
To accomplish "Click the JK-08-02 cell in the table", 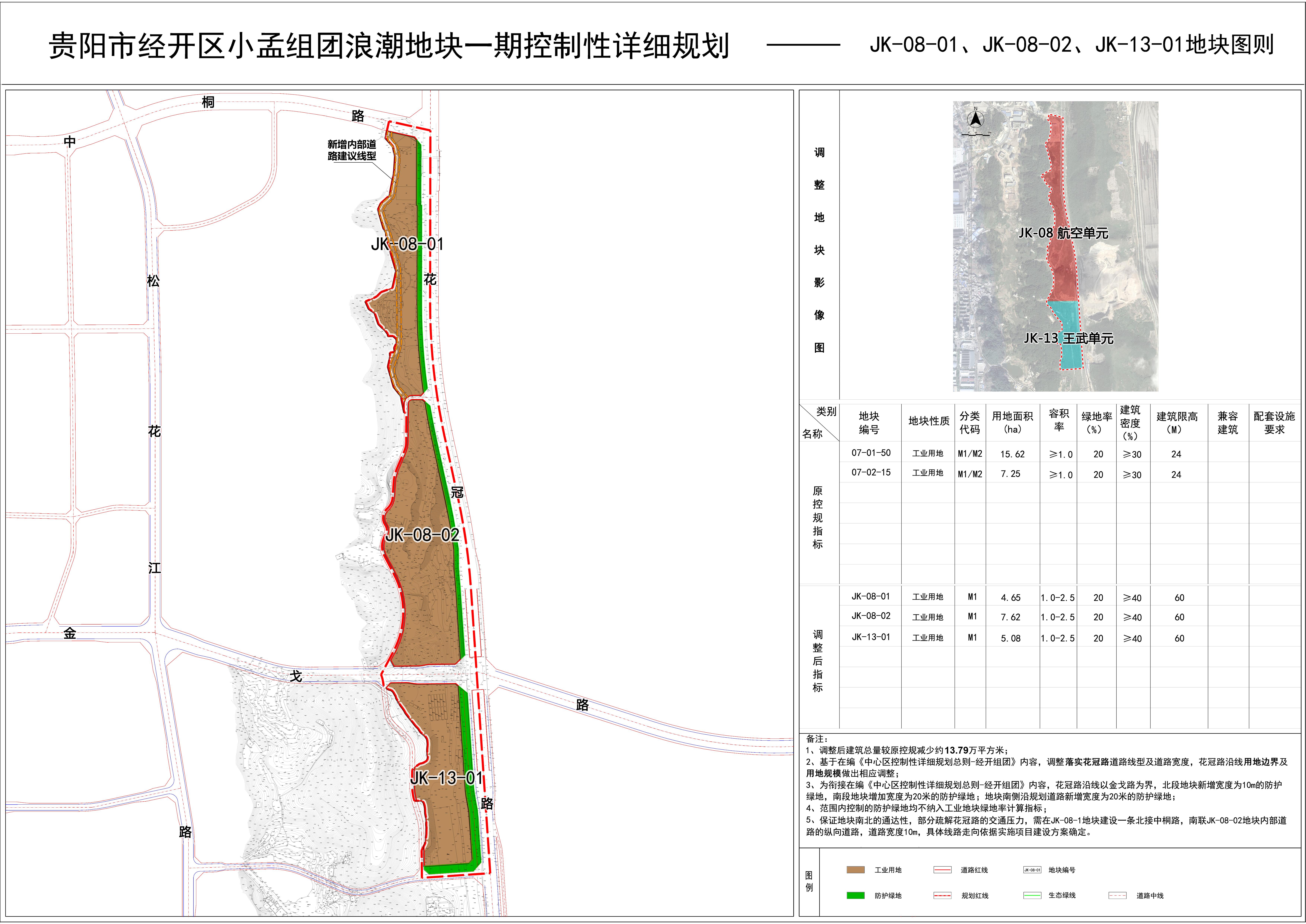I will [x=871, y=616].
